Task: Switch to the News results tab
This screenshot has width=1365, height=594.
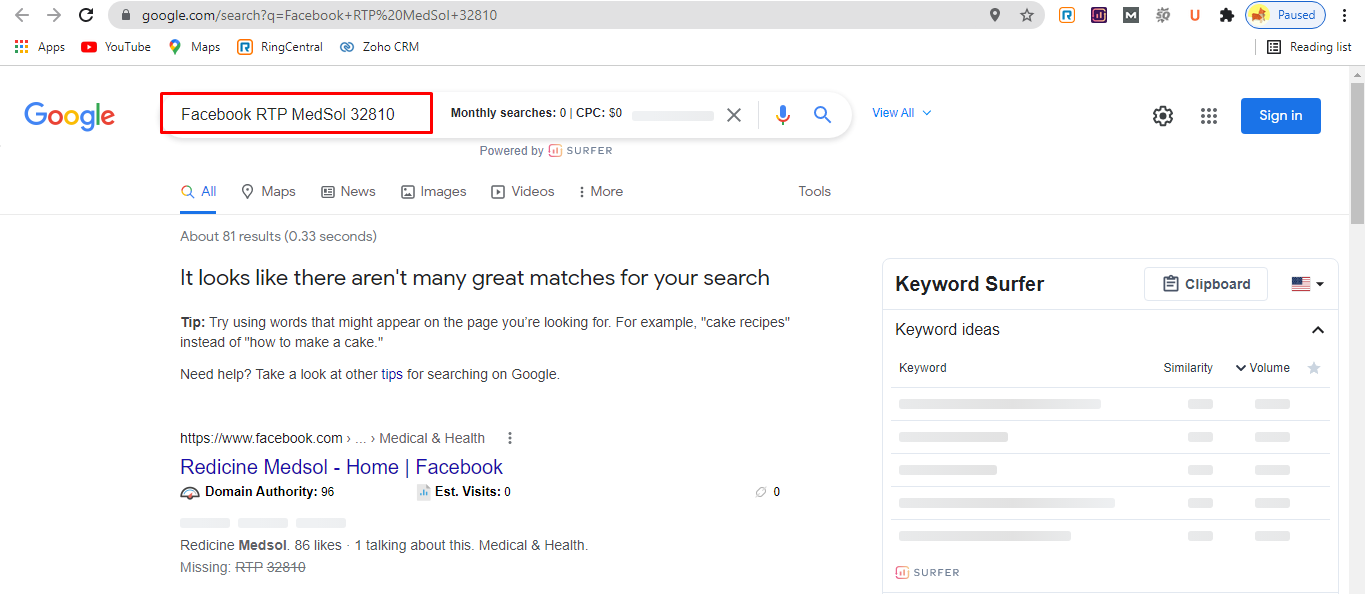Action: pos(348,192)
